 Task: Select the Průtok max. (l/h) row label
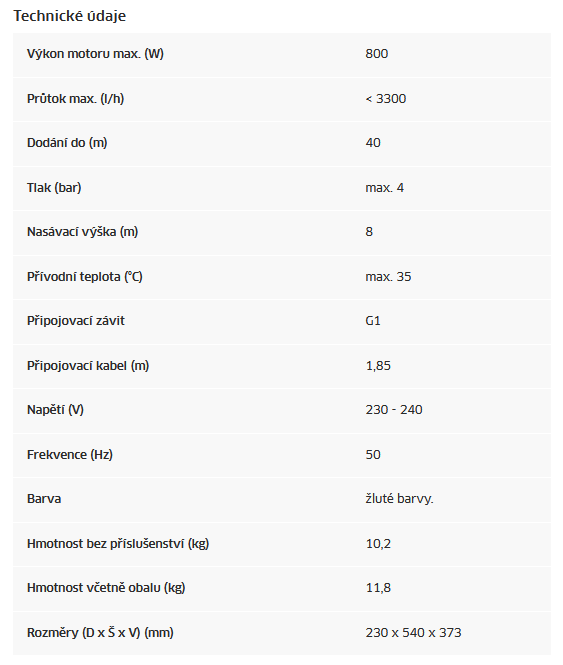point(76,98)
